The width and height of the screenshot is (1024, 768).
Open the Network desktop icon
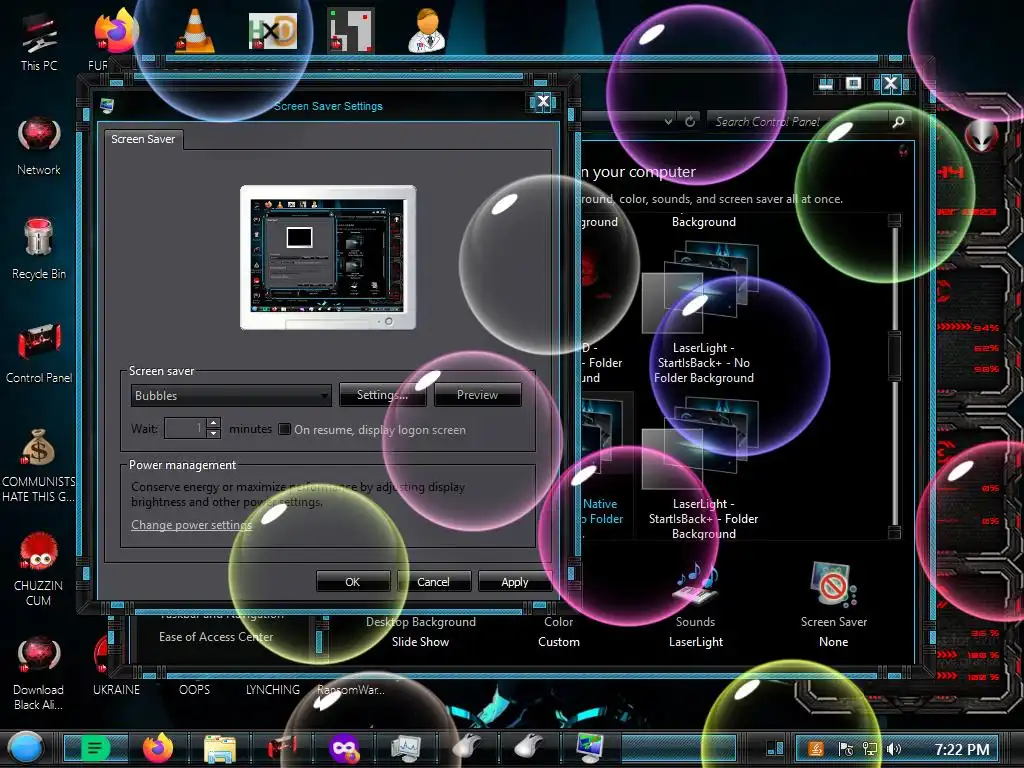(39, 146)
